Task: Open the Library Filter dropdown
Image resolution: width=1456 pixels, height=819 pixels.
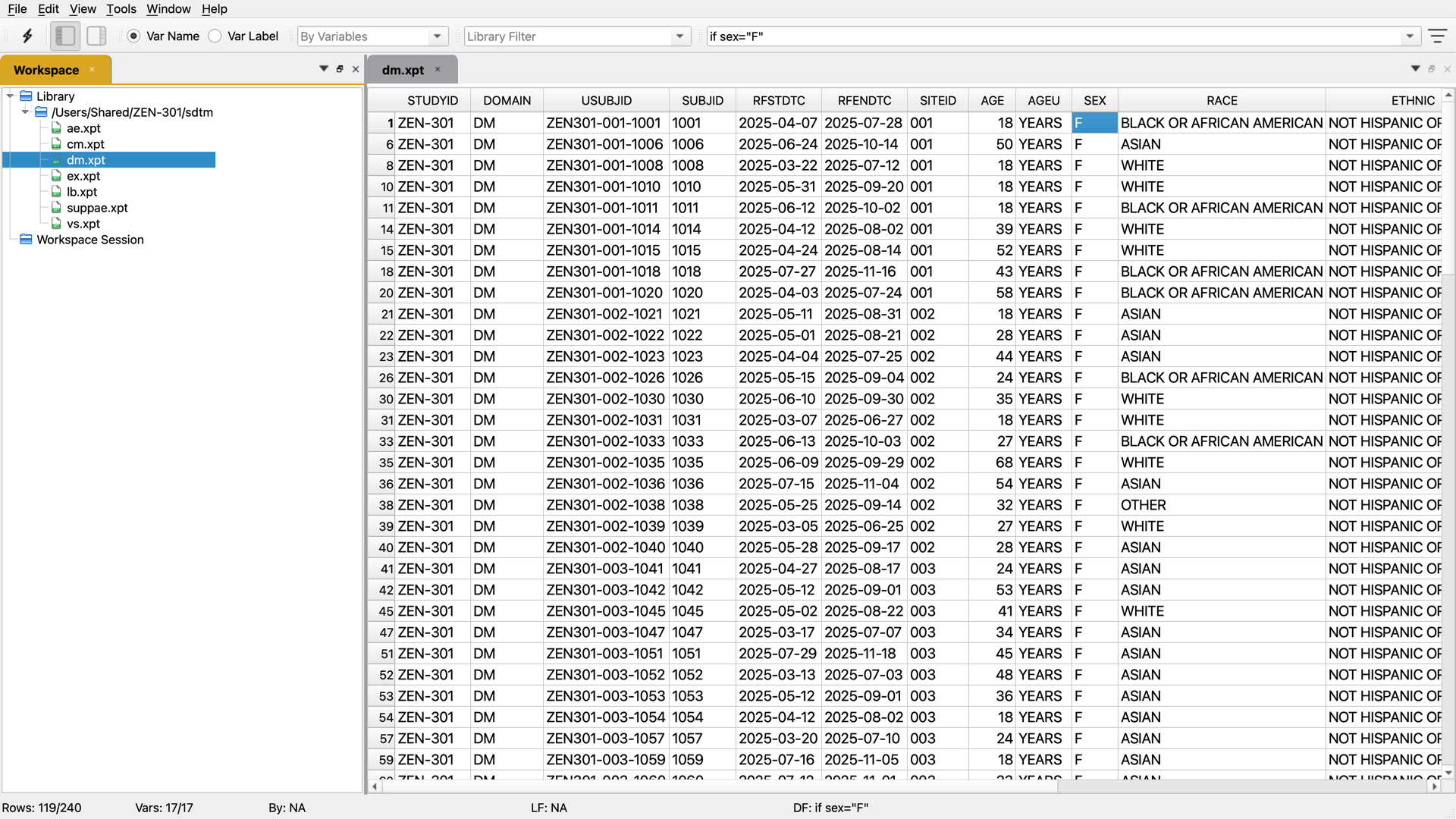Action: [577, 36]
